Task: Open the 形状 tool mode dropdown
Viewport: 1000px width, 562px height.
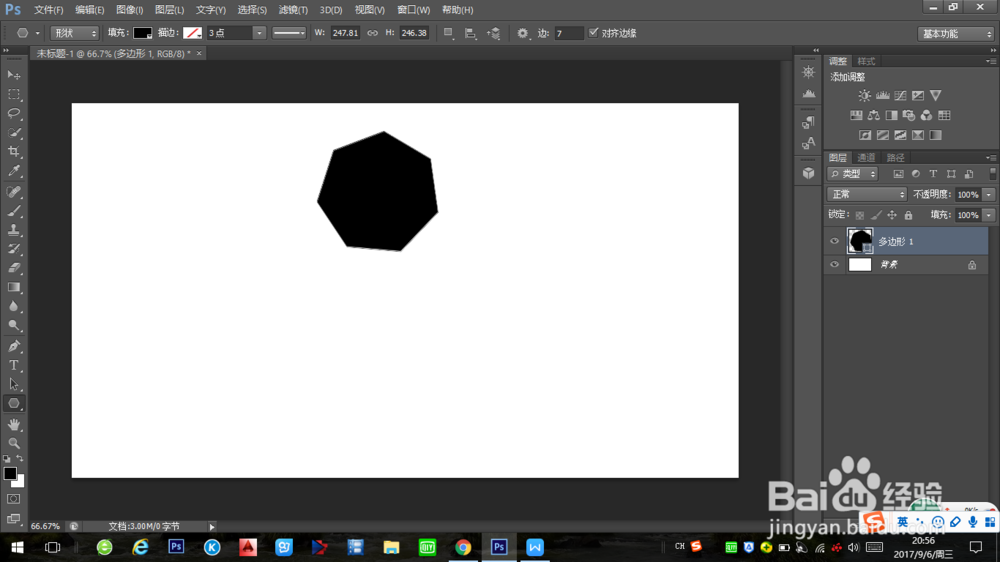Action: click(x=75, y=33)
